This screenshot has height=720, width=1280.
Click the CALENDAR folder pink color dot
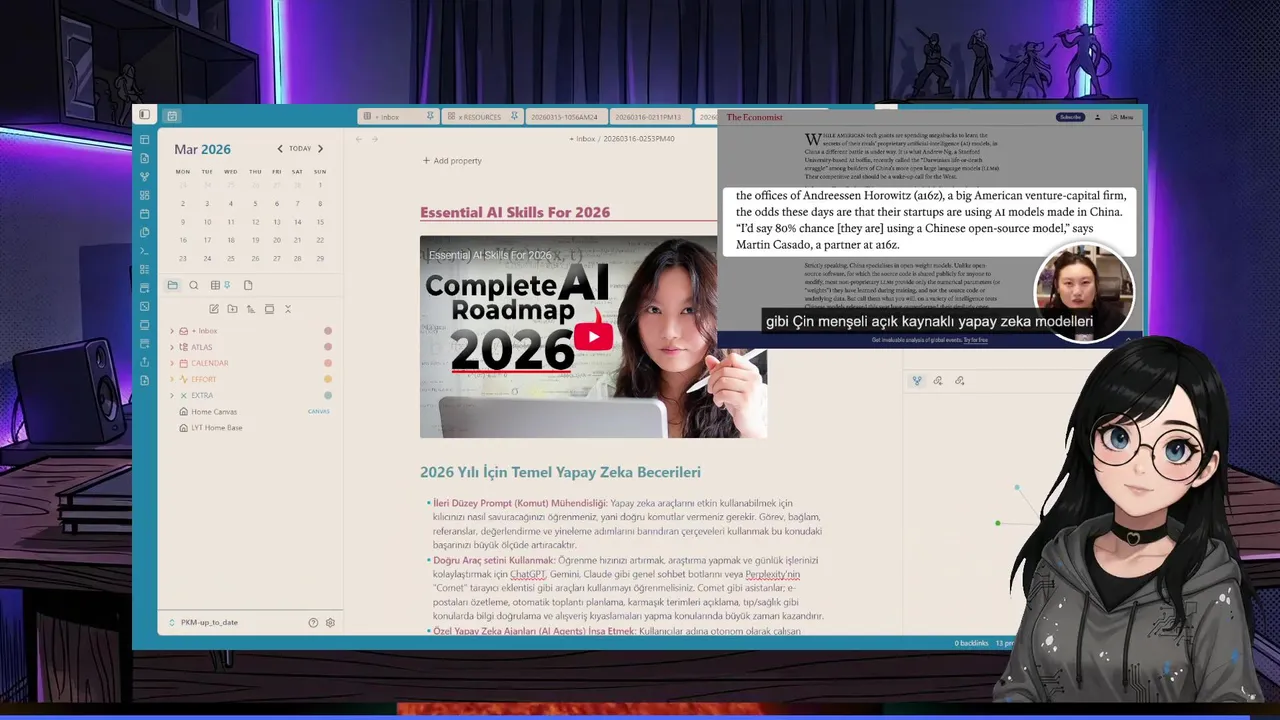pyautogui.click(x=328, y=363)
